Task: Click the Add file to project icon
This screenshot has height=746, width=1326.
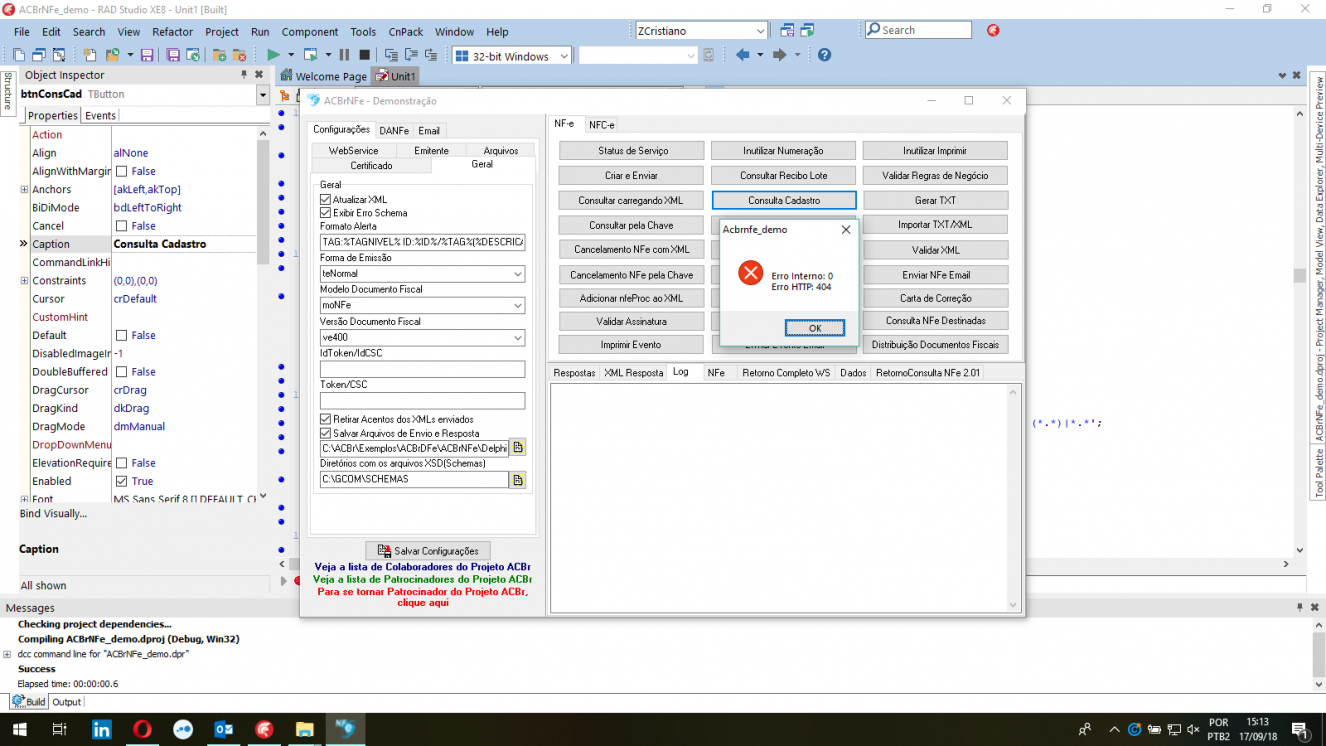Action: pos(219,56)
